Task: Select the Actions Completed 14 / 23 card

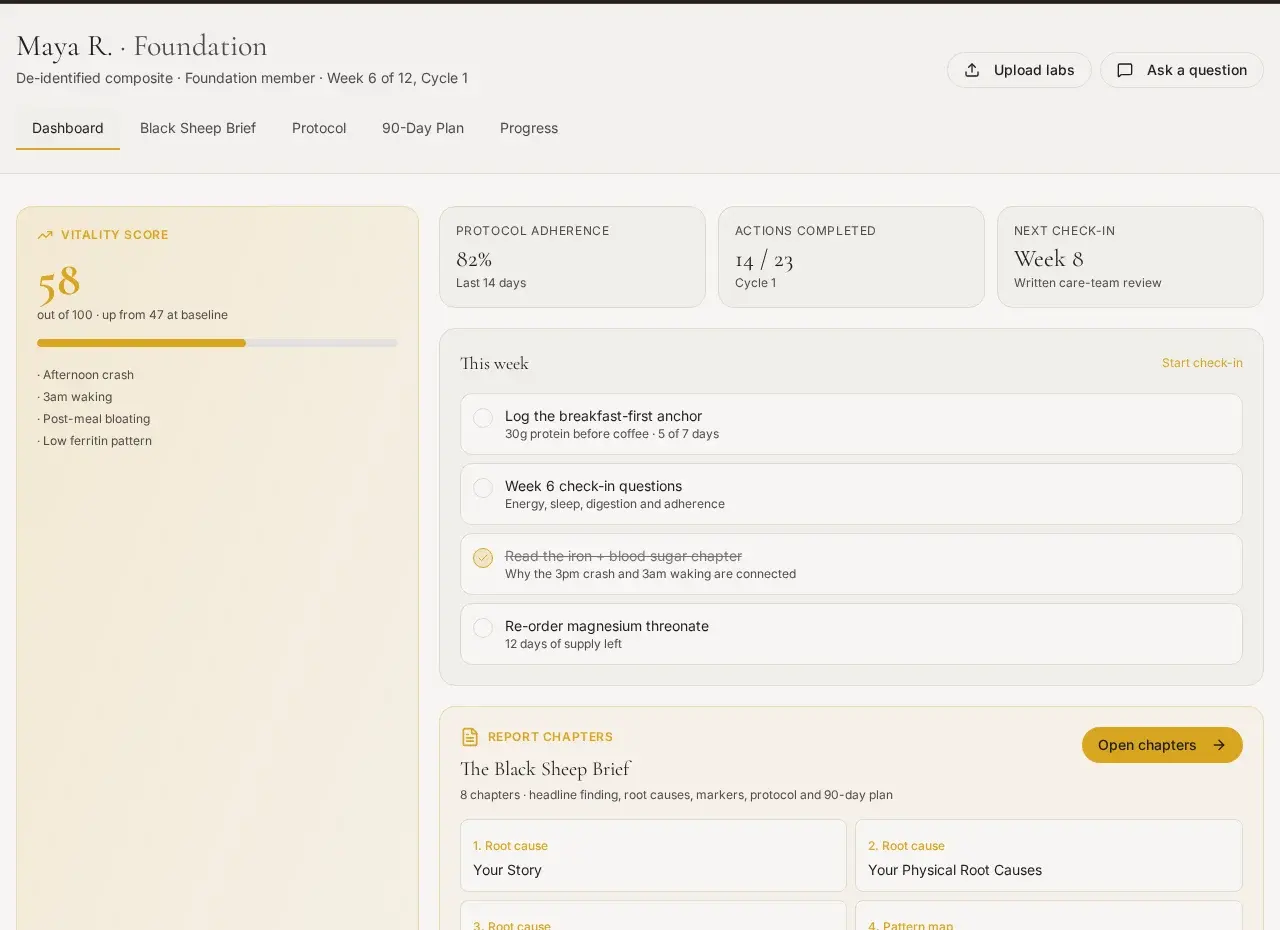Action: click(851, 257)
